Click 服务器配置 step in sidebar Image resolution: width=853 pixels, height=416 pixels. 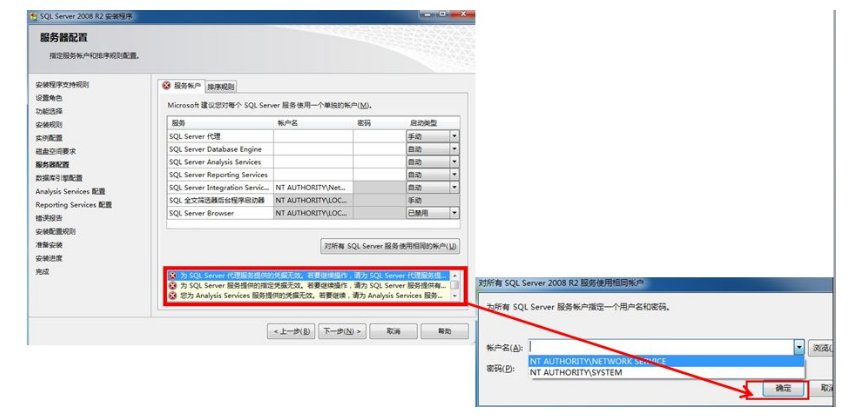coord(52,164)
